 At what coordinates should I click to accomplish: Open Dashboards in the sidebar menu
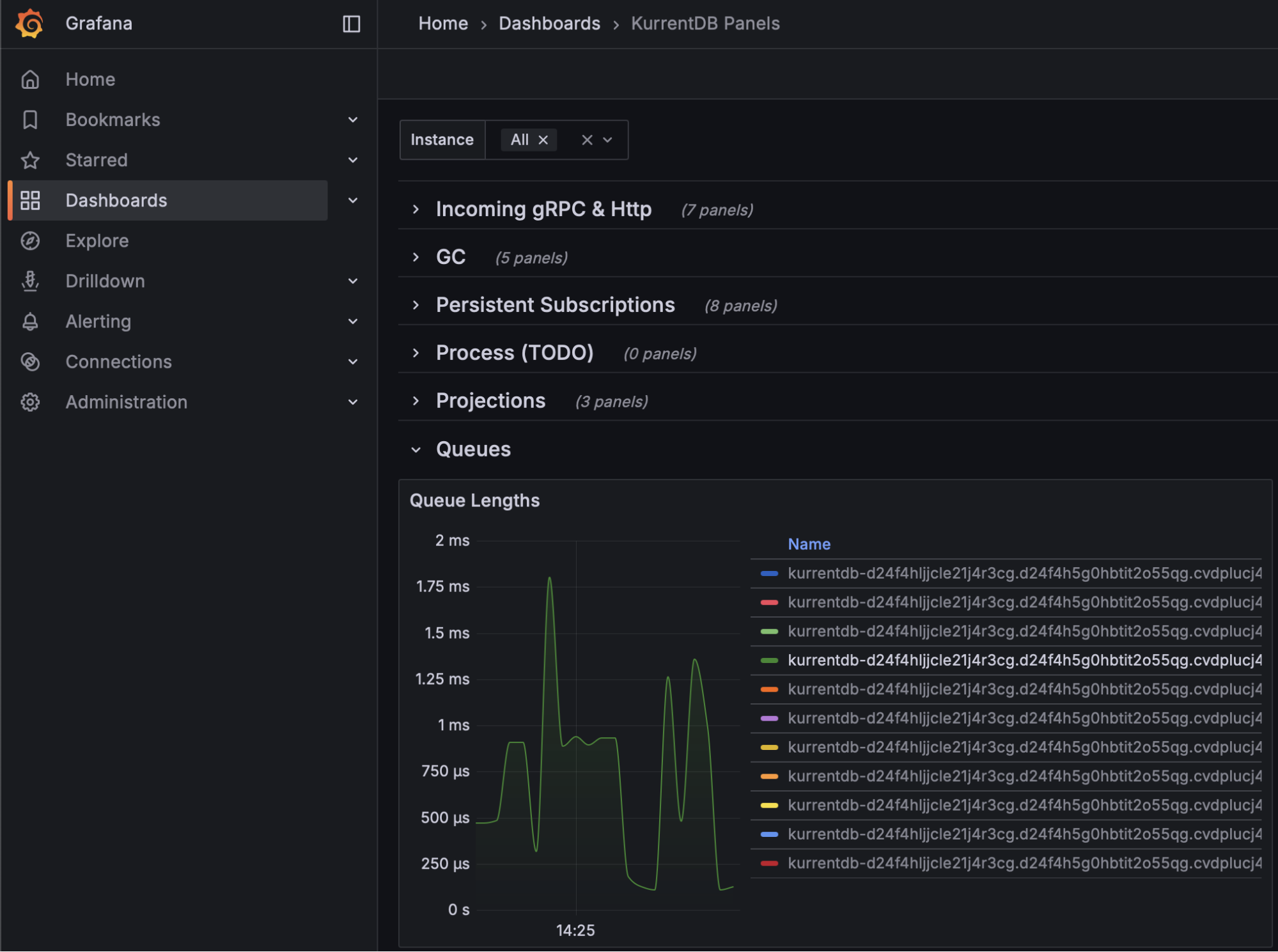click(116, 201)
